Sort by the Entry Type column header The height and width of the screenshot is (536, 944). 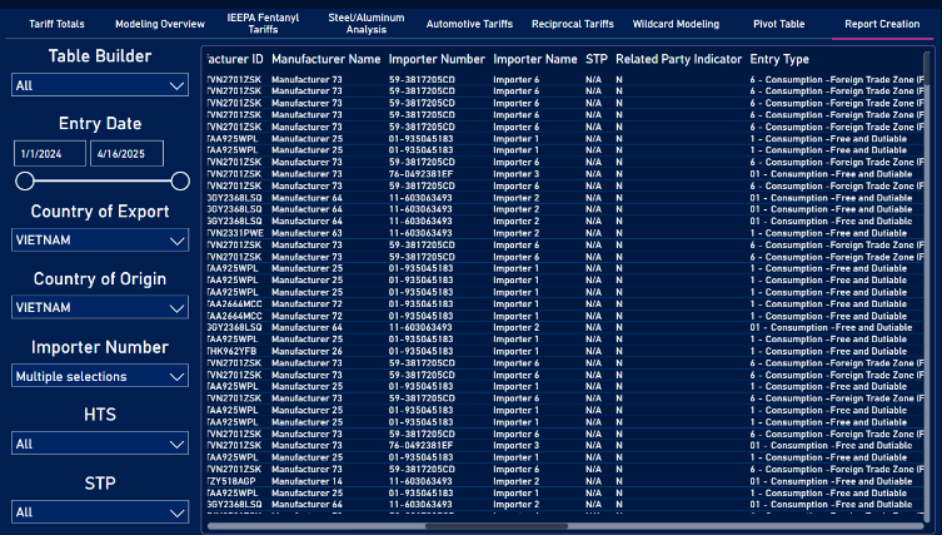[779, 60]
